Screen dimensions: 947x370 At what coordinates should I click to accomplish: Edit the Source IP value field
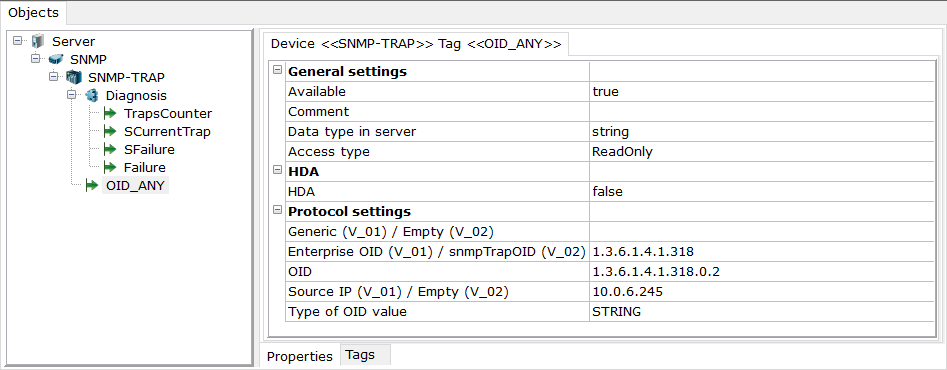(760, 292)
